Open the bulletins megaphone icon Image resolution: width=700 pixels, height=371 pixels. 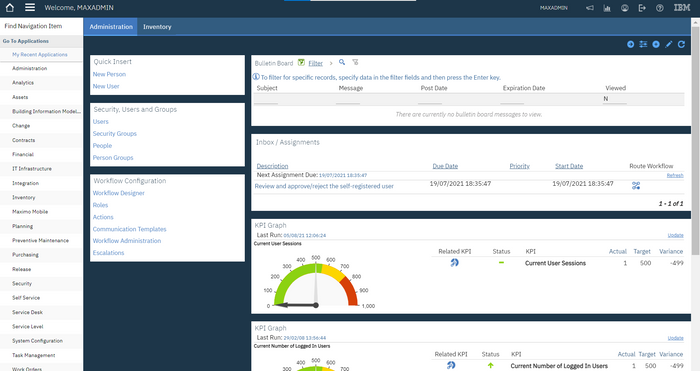[x=590, y=8]
